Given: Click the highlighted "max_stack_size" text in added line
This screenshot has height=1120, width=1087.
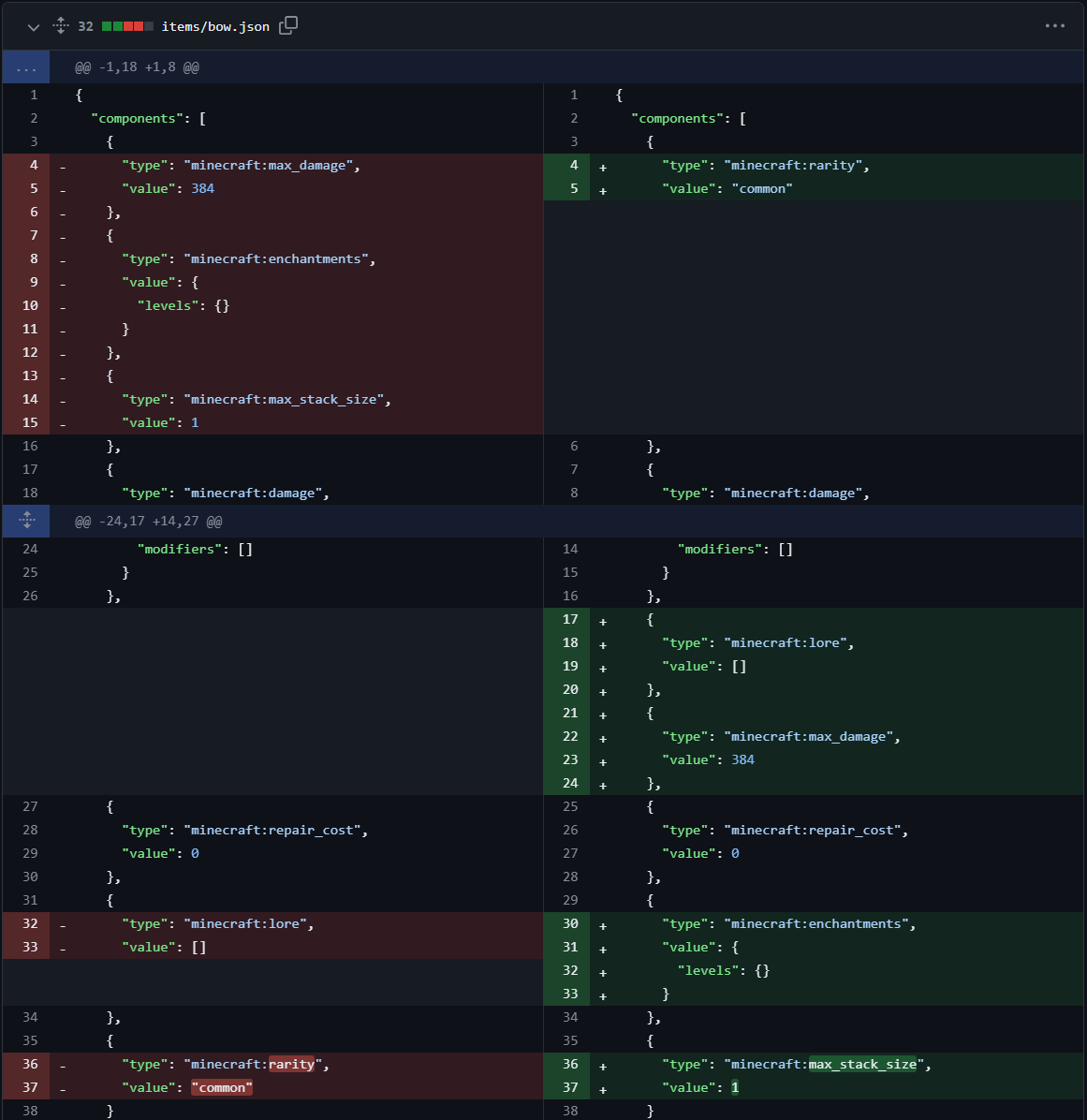Looking at the screenshot, I should click(862, 1065).
